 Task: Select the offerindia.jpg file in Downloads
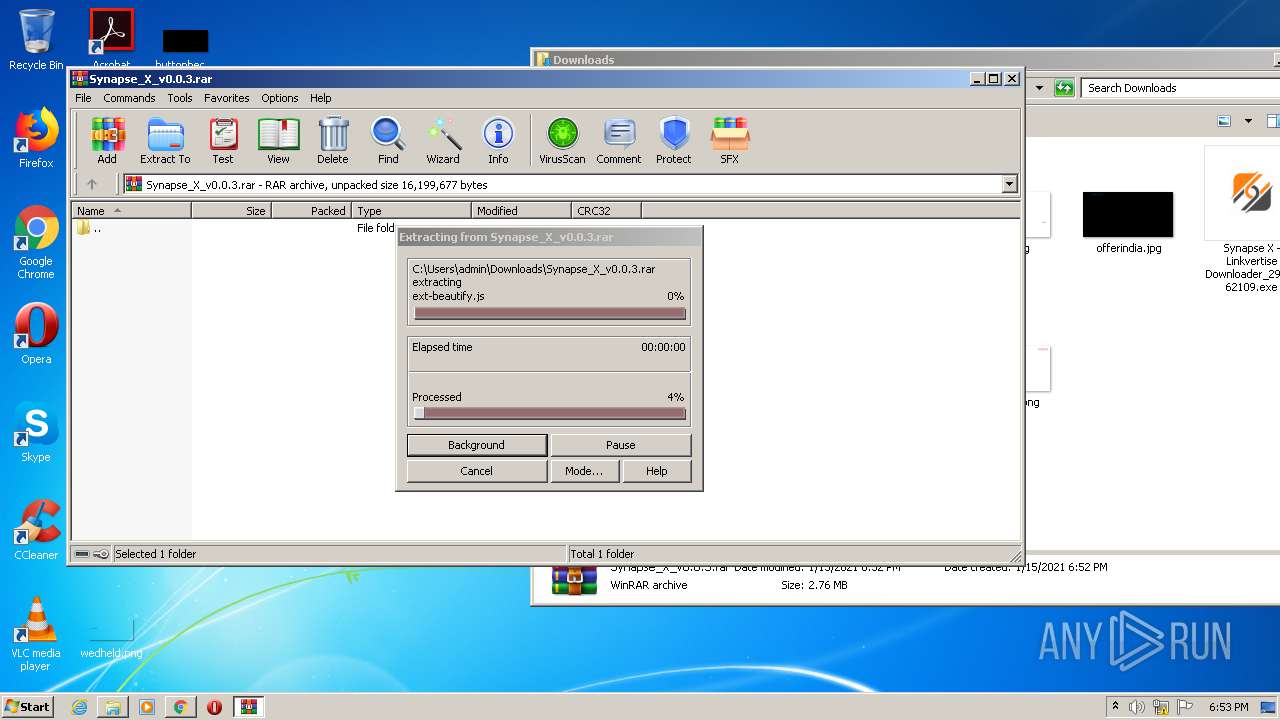1128,222
